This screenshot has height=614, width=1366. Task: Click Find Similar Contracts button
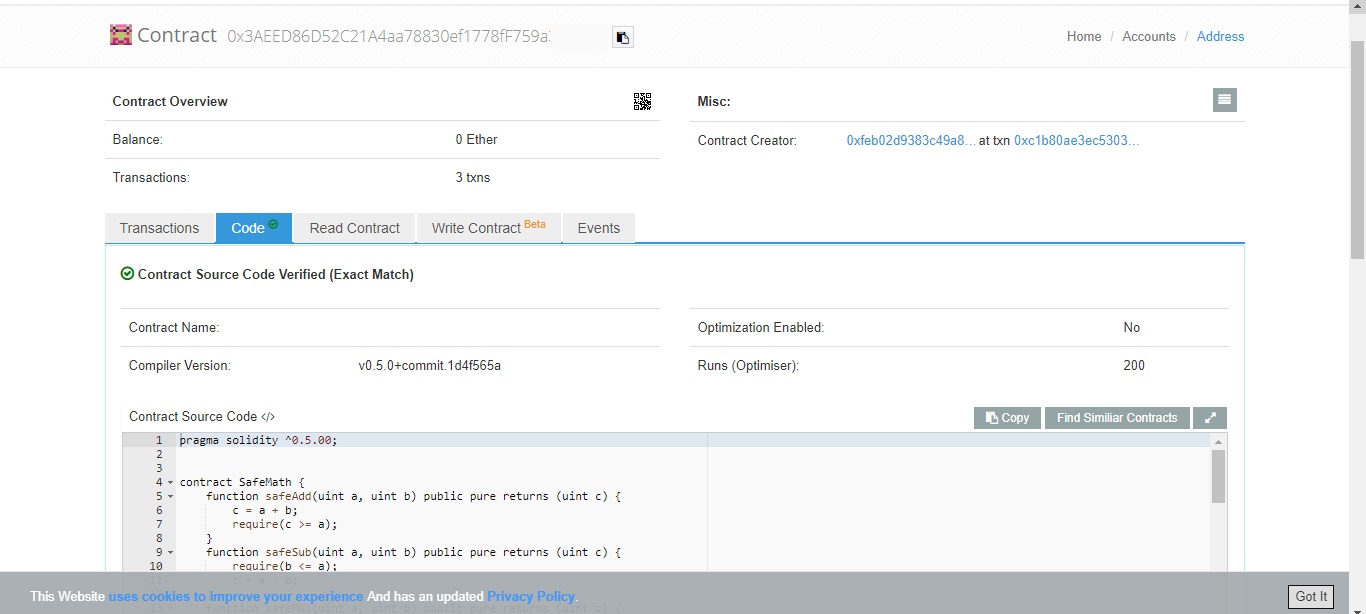coord(1116,418)
